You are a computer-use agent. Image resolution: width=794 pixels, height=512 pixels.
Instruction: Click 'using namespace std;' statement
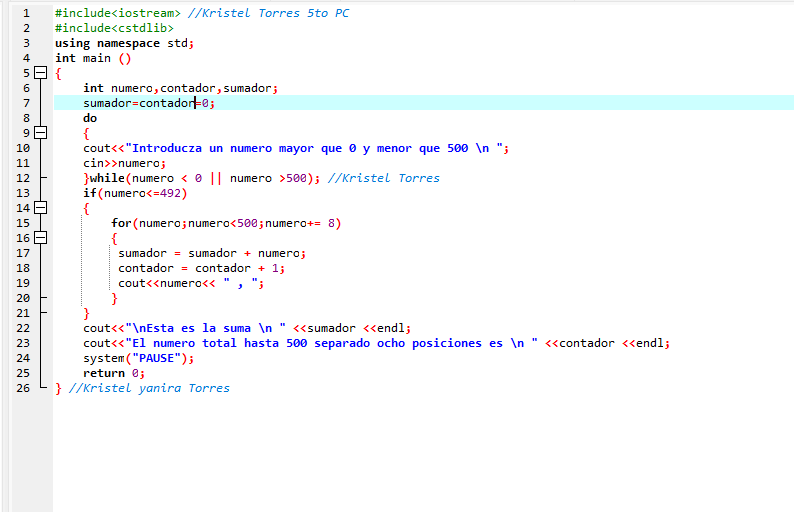click(x=125, y=43)
